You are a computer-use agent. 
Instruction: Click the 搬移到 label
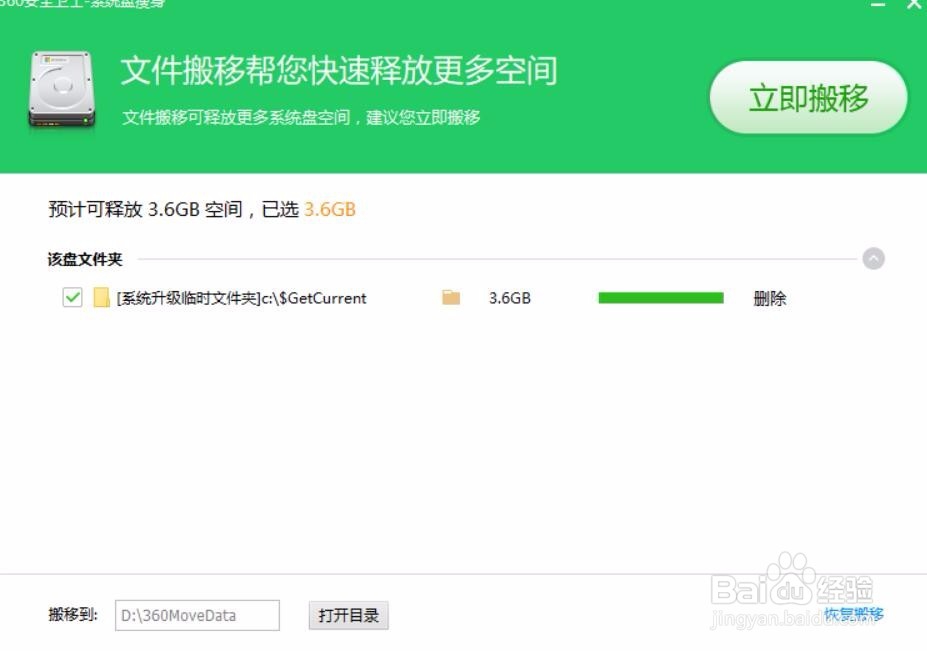[73, 615]
